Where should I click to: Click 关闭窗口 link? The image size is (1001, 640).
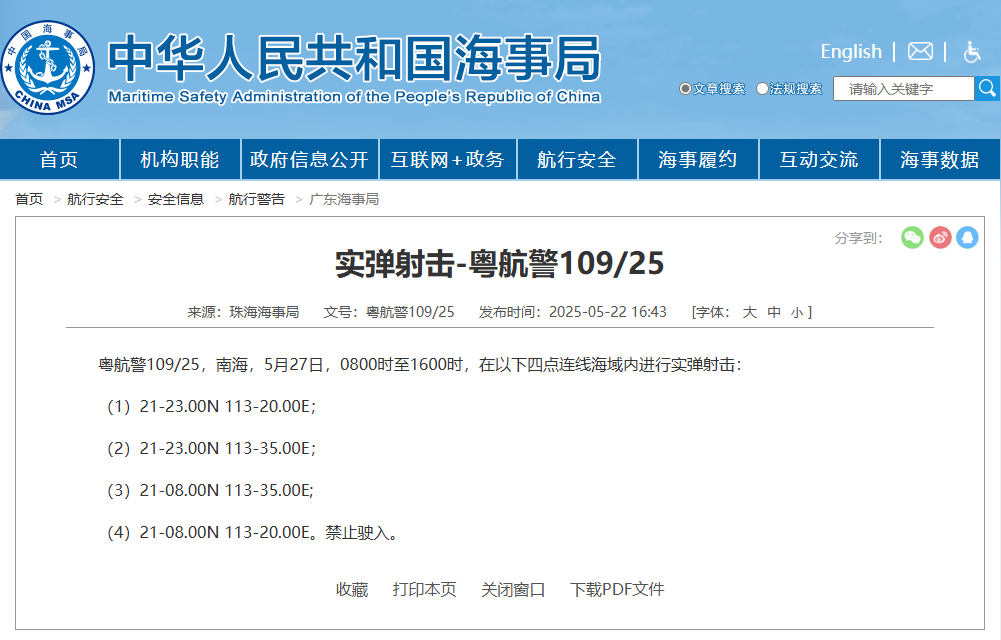(513, 589)
